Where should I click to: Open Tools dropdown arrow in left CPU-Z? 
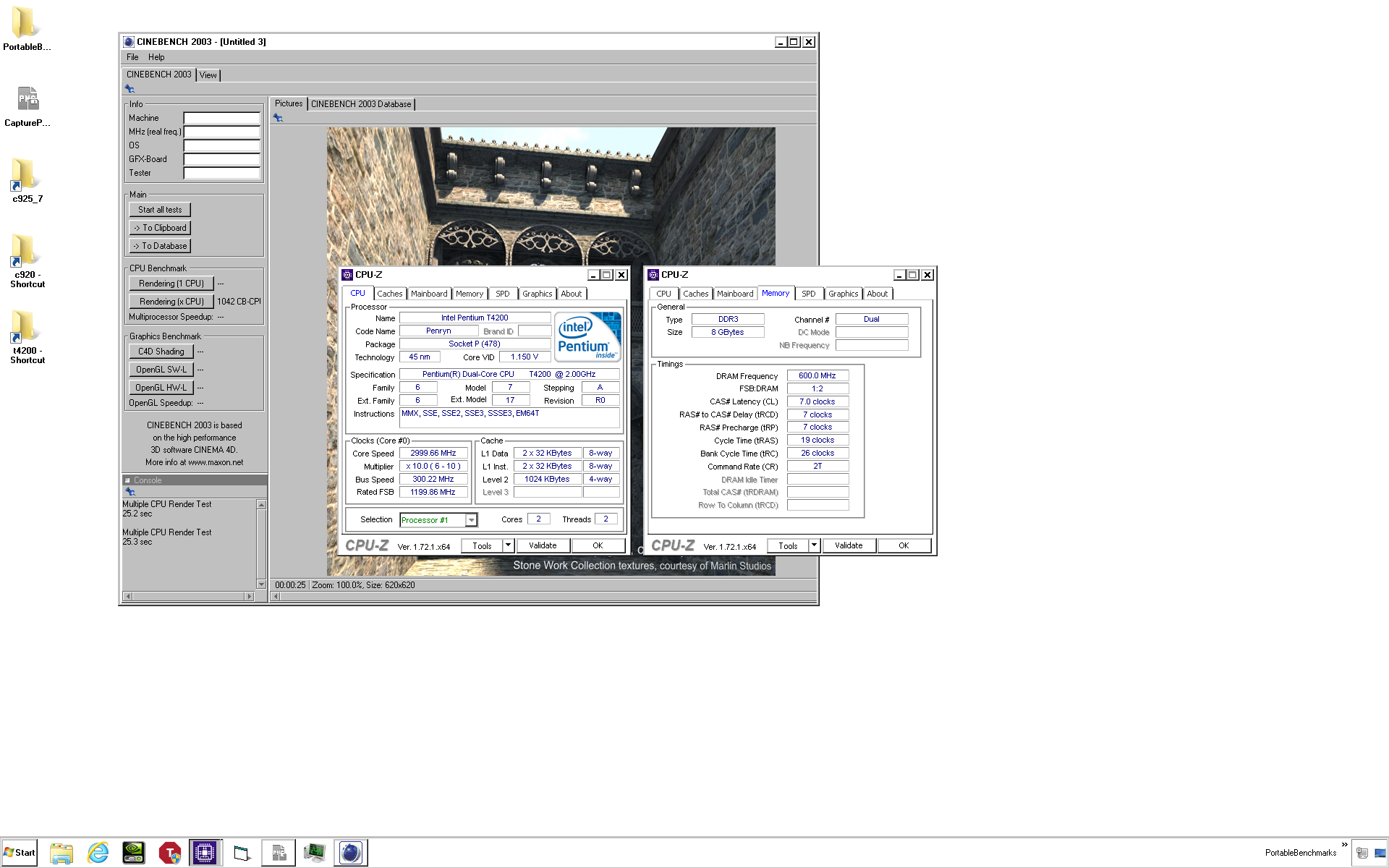click(x=509, y=546)
